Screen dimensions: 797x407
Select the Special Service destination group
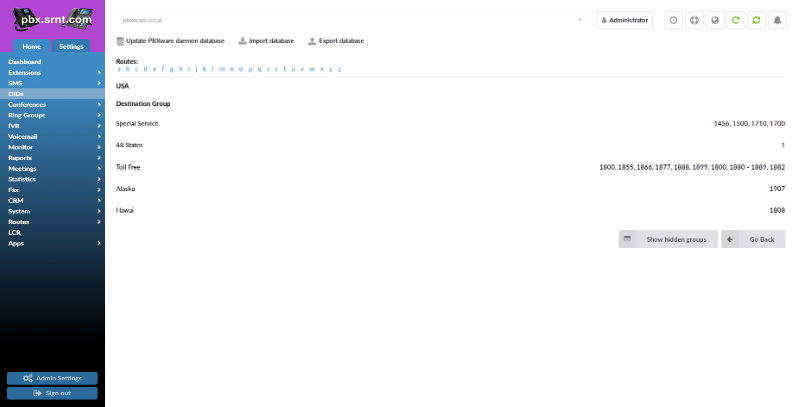pos(137,123)
